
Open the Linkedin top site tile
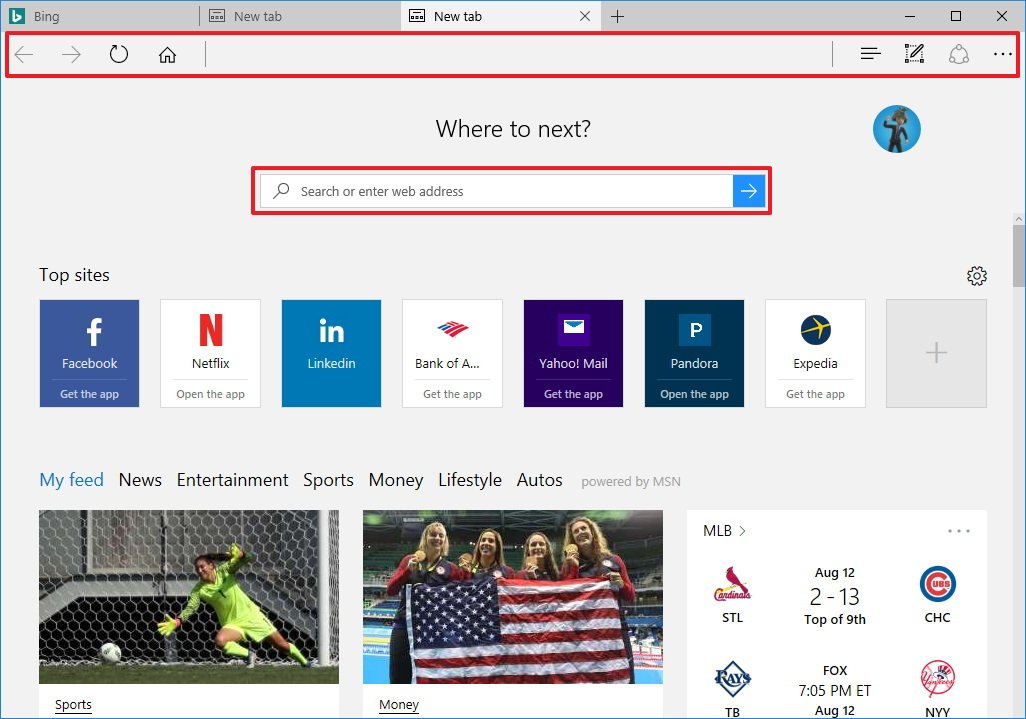[x=331, y=353]
